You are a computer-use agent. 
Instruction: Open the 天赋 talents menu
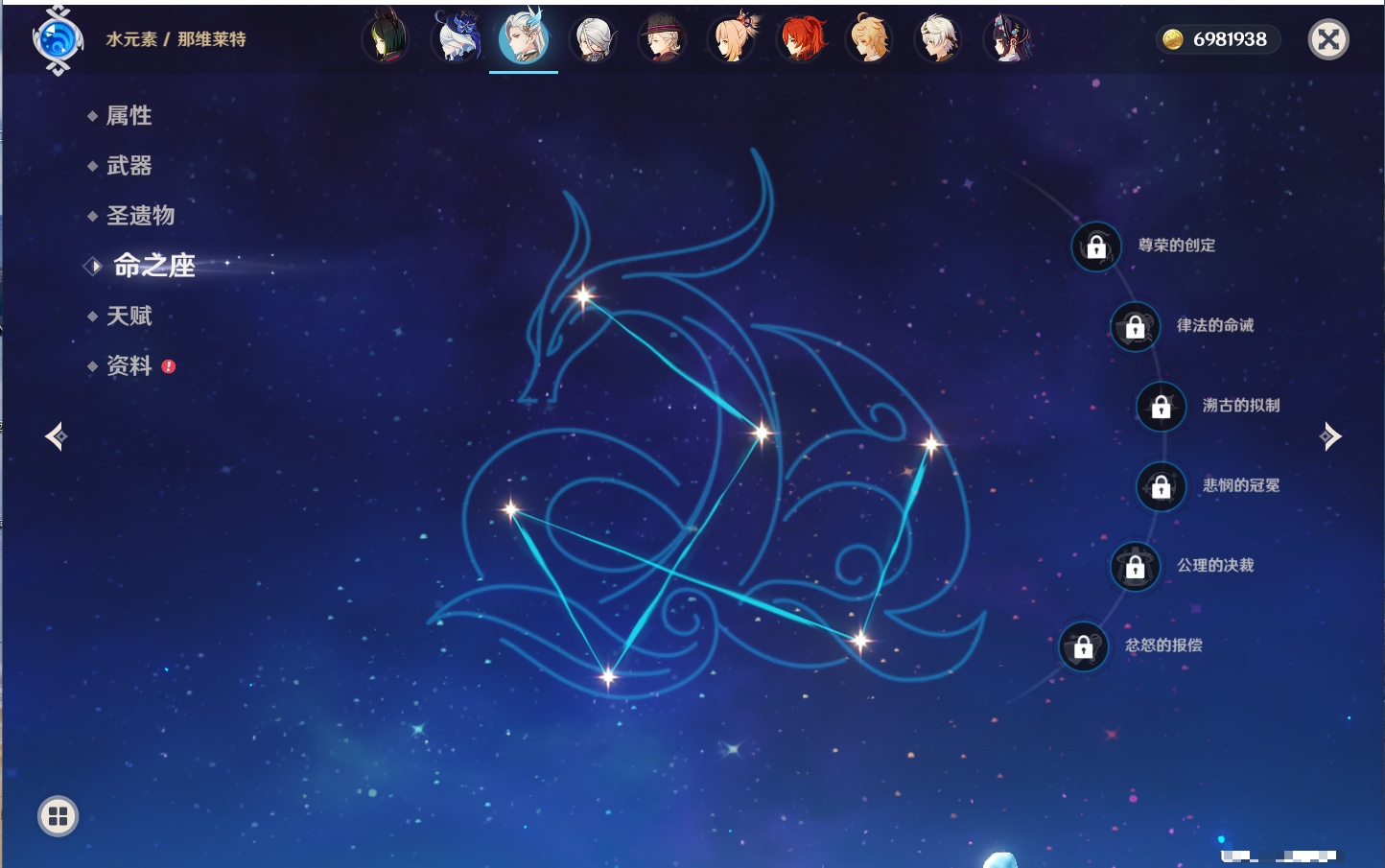129,316
